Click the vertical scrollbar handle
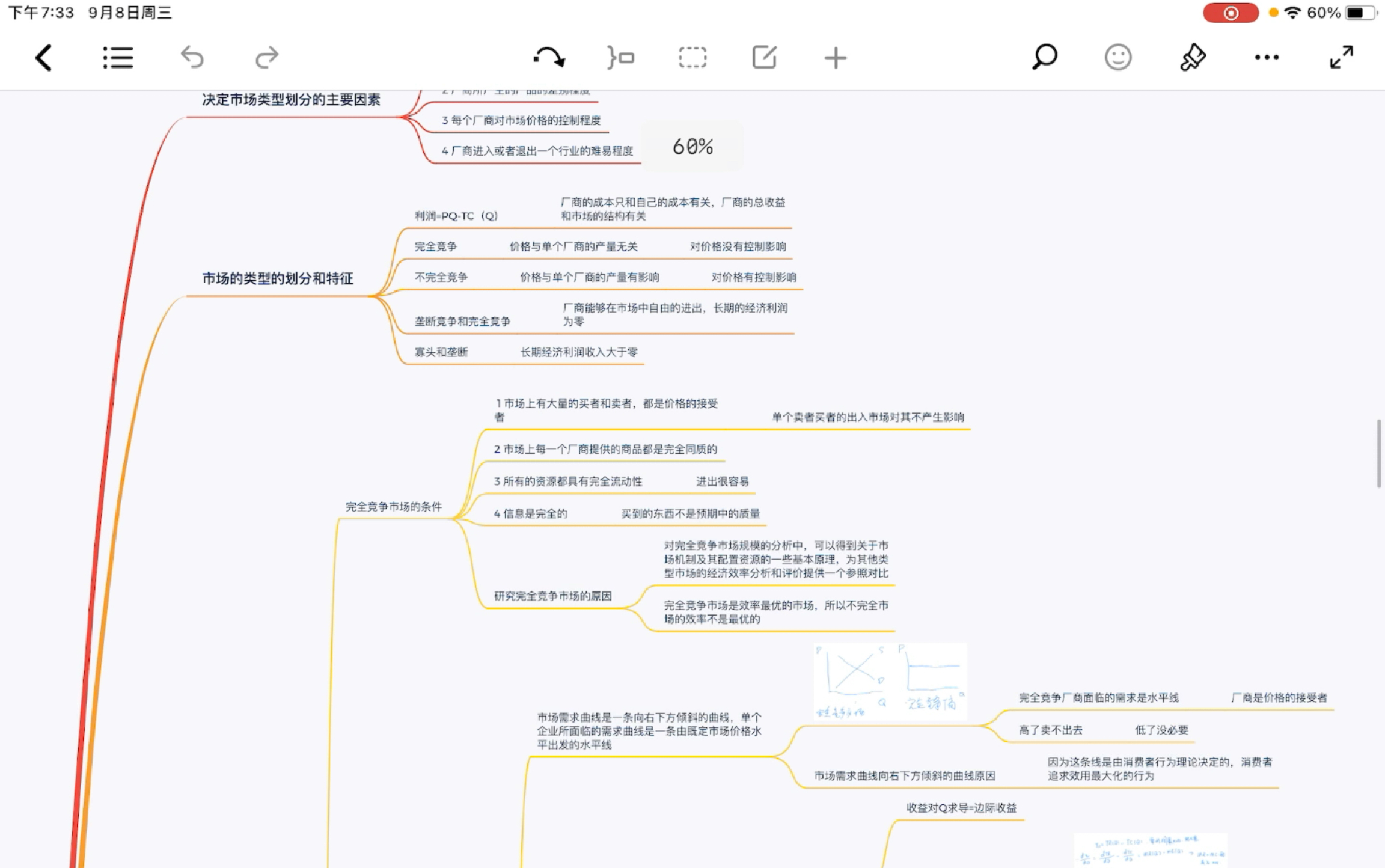The image size is (1385, 868). click(1379, 454)
